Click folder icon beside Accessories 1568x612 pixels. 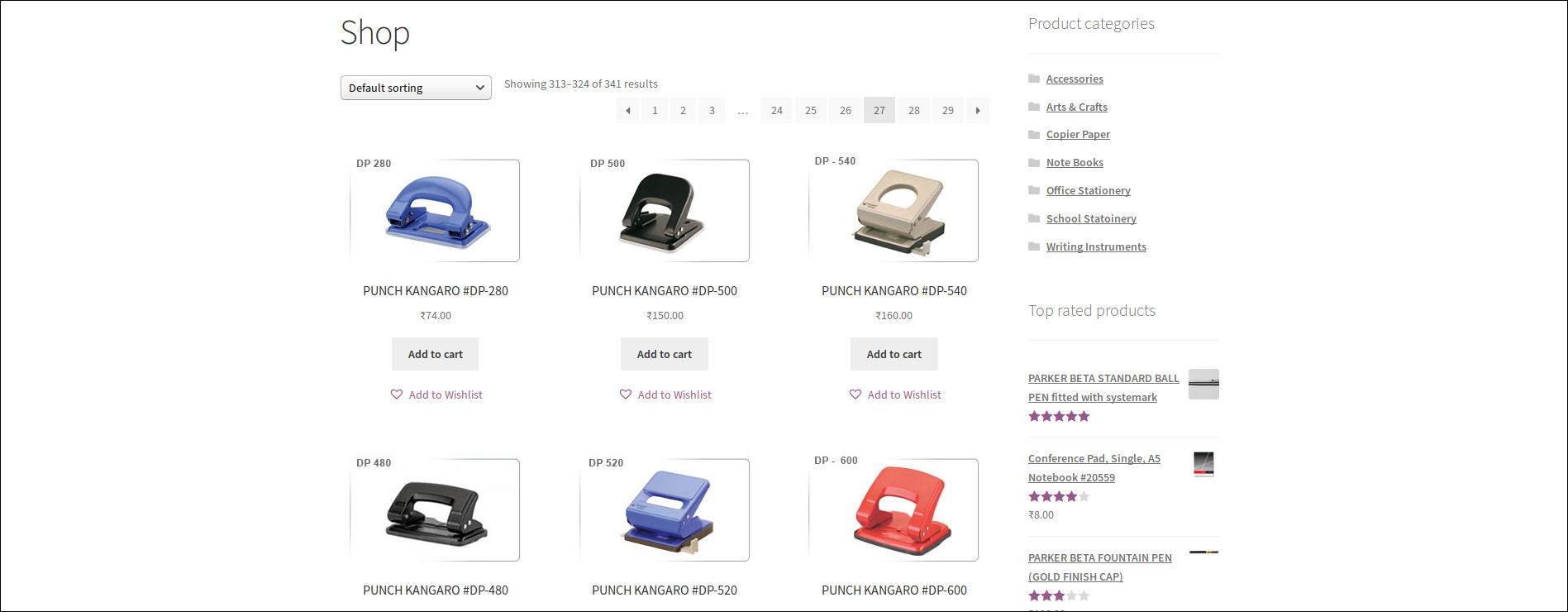click(x=1034, y=79)
